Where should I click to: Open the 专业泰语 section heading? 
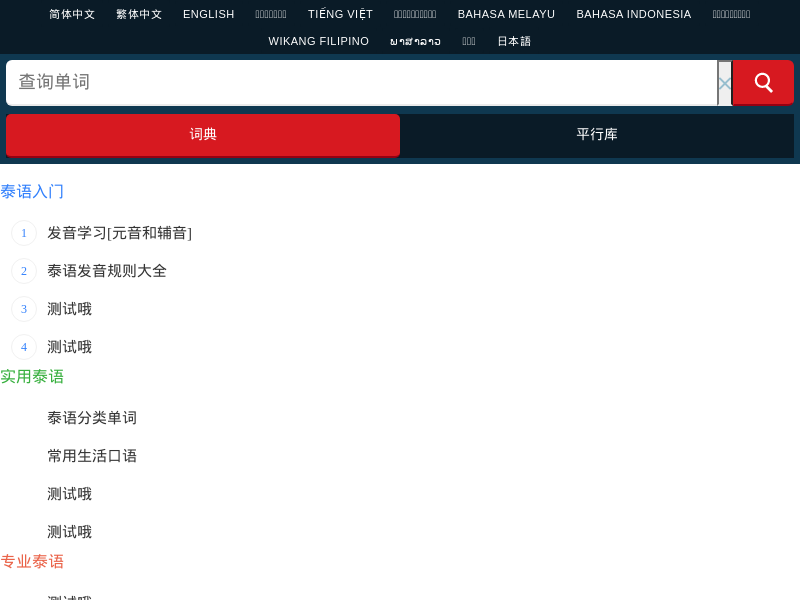click(x=32, y=562)
